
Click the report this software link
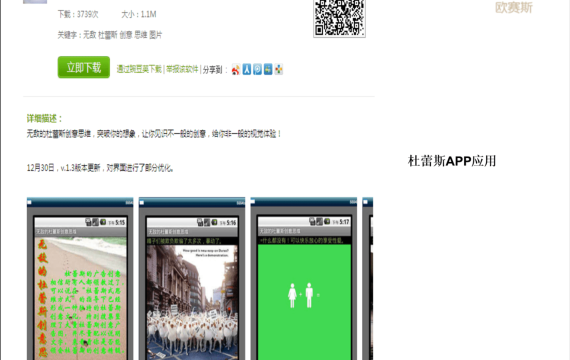182,69
